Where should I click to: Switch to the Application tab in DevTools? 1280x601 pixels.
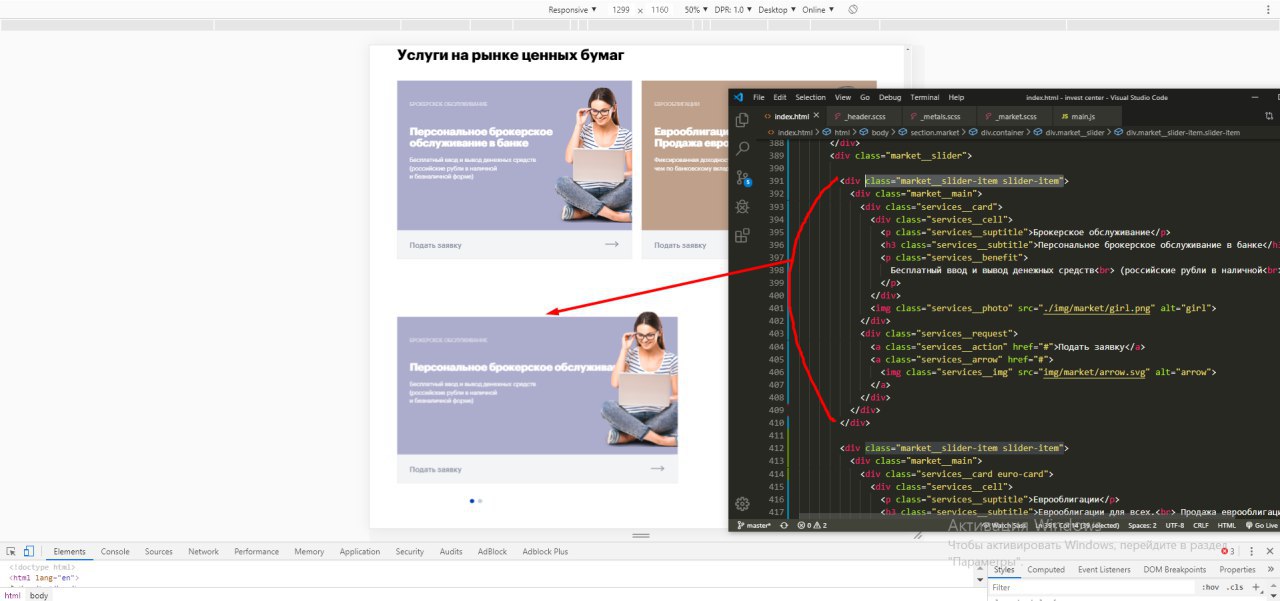click(x=359, y=551)
